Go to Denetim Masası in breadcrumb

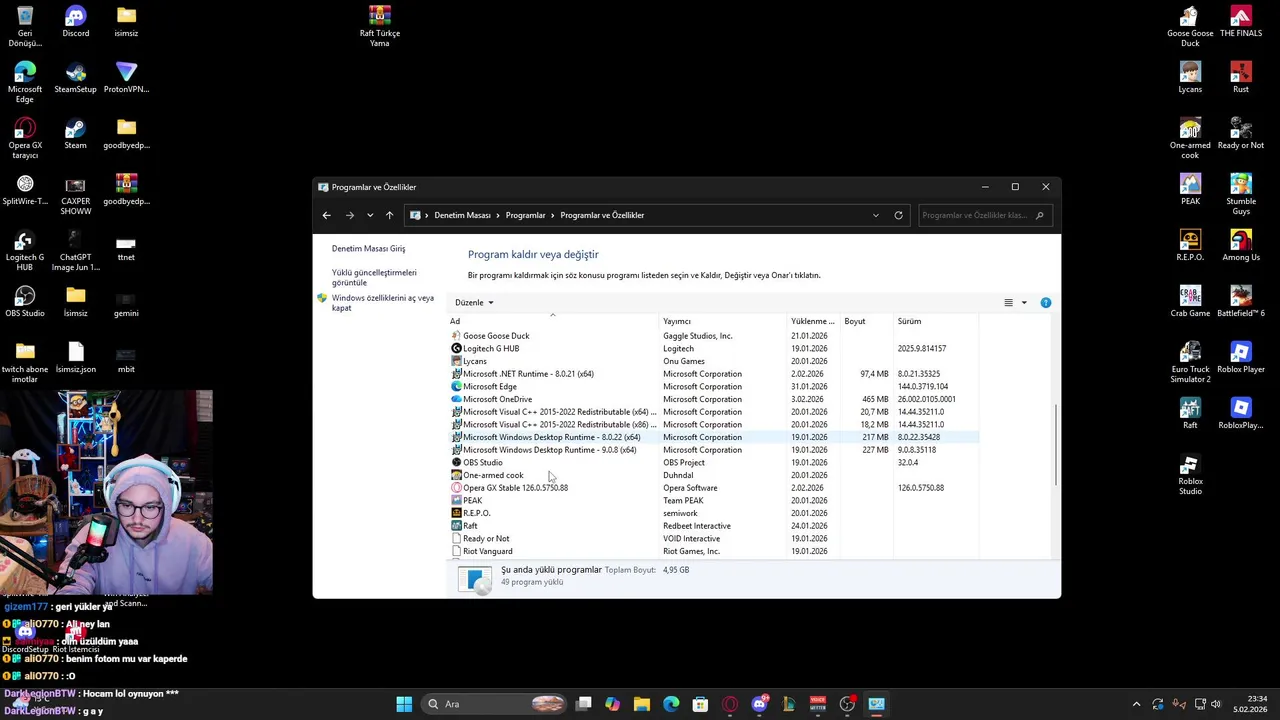462,215
